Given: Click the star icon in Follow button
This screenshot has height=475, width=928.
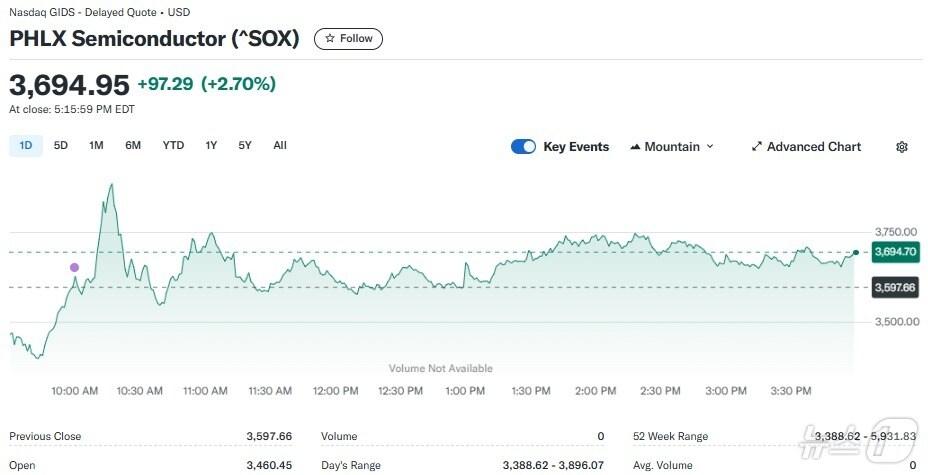Looking at the screenshot, I should tap(330, 39).
